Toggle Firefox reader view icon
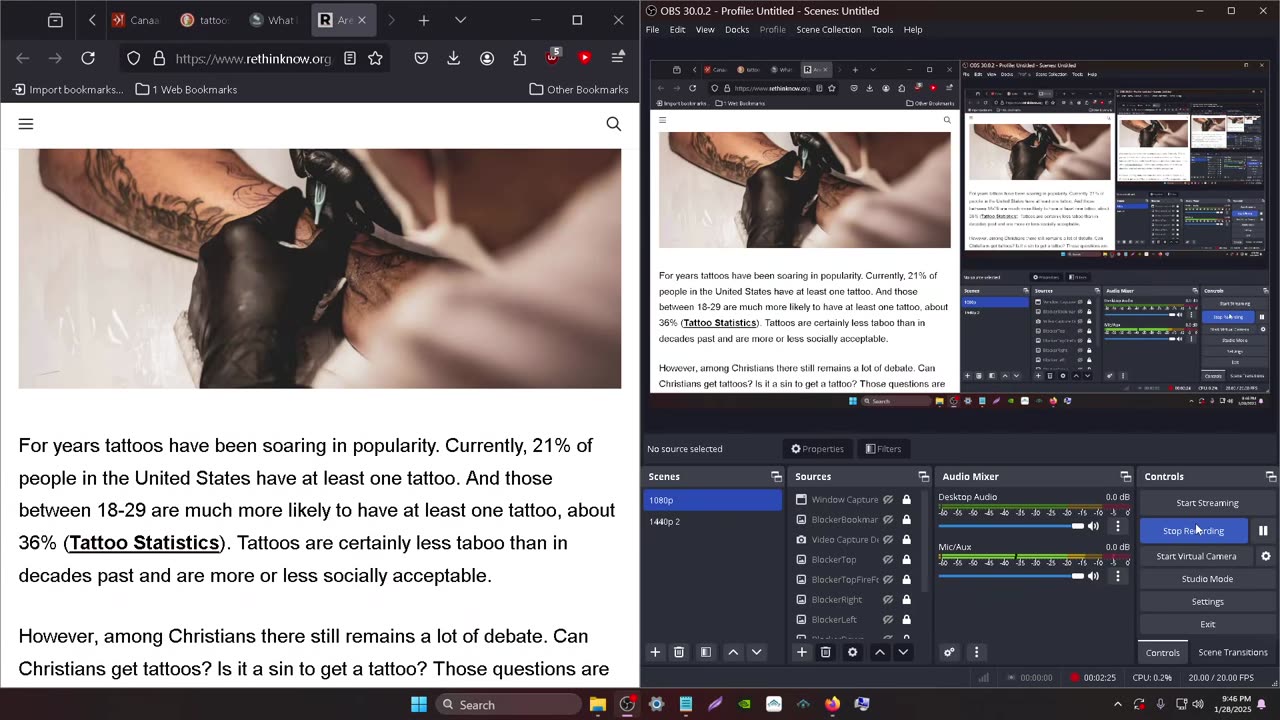This screenshot has width=1280, height=720. tap(350, 59)
